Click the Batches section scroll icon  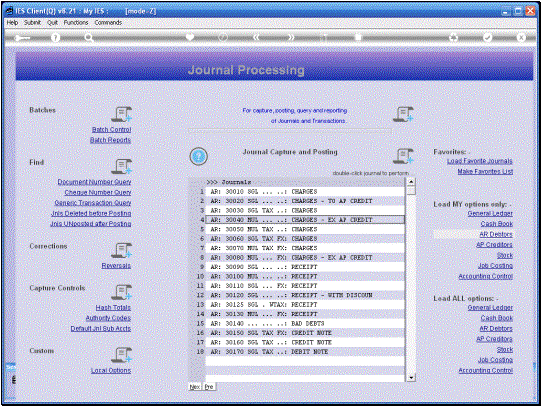click(x=122, y=114)
